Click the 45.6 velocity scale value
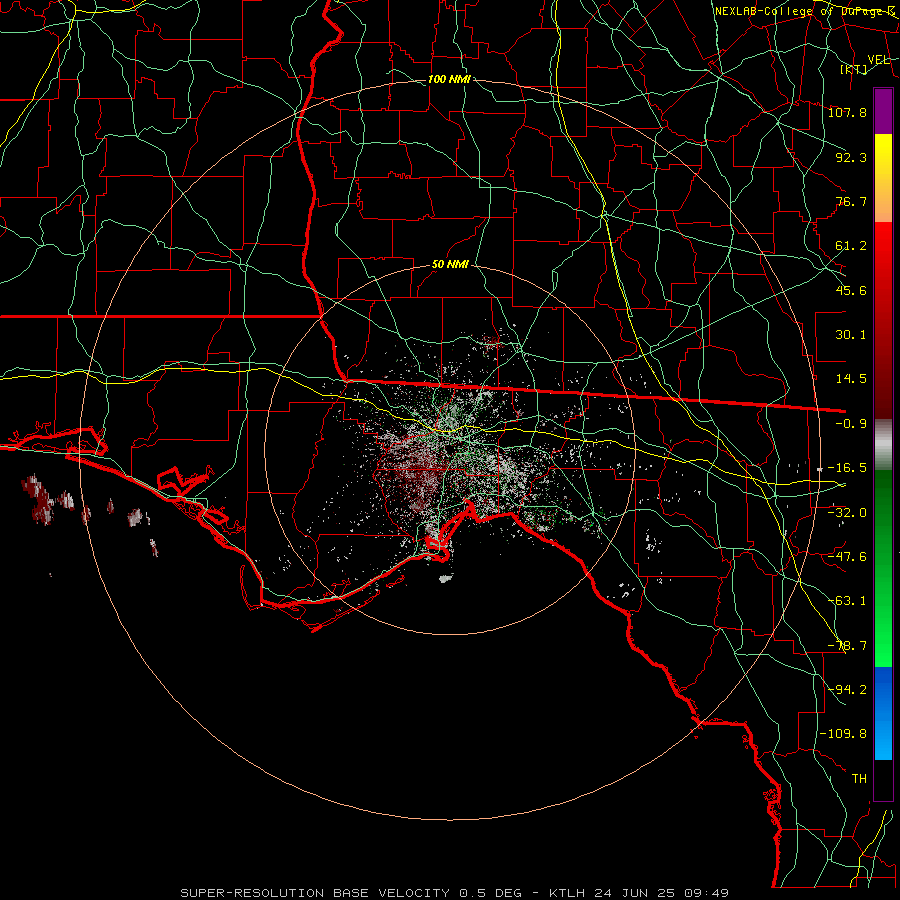 tap(851, 290)
